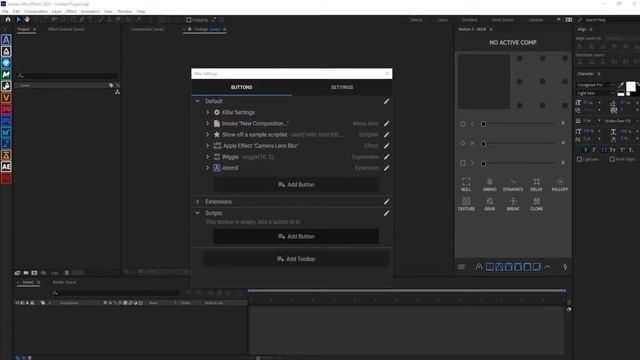This screenshot has width=640, height=360.
Task: Adjust the first Motion slider handle
Action: tap(483, 124)
